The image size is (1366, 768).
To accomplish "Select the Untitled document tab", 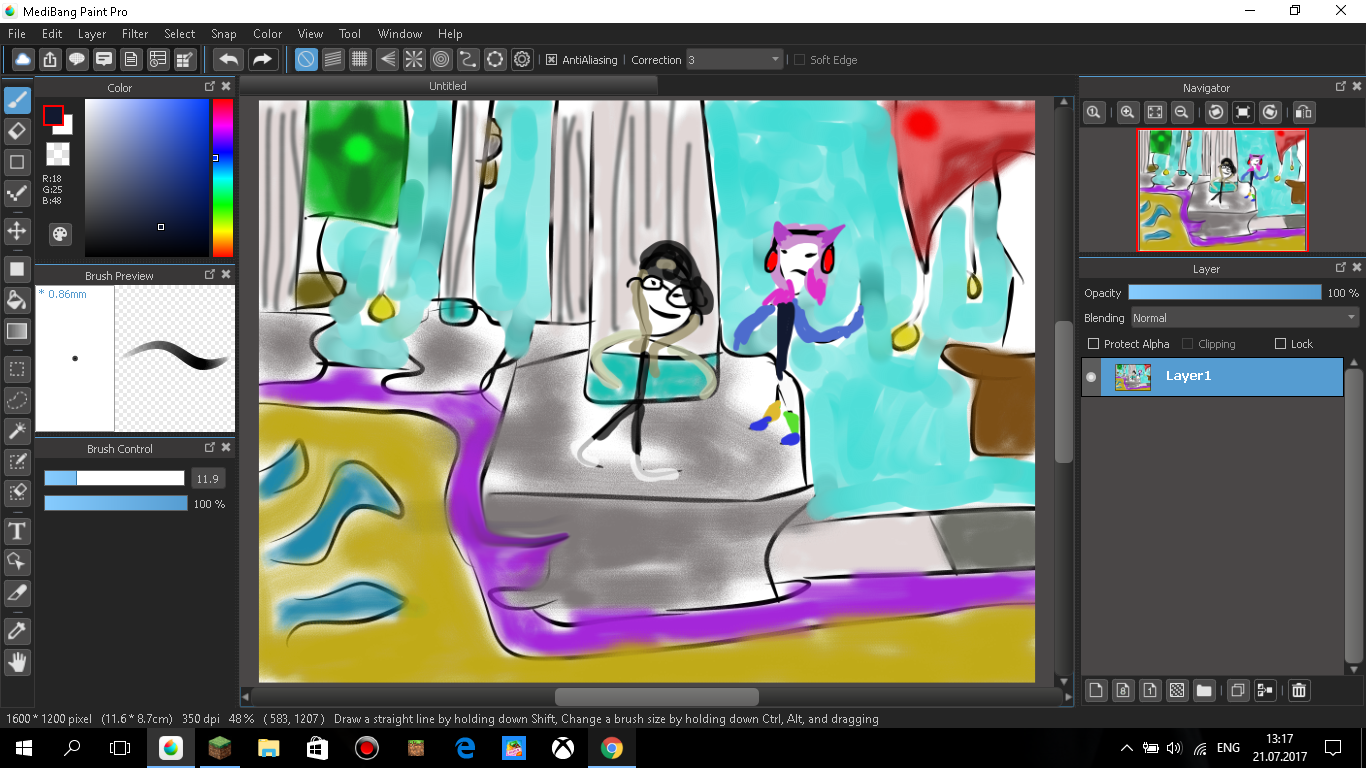I will coord(448,86).
